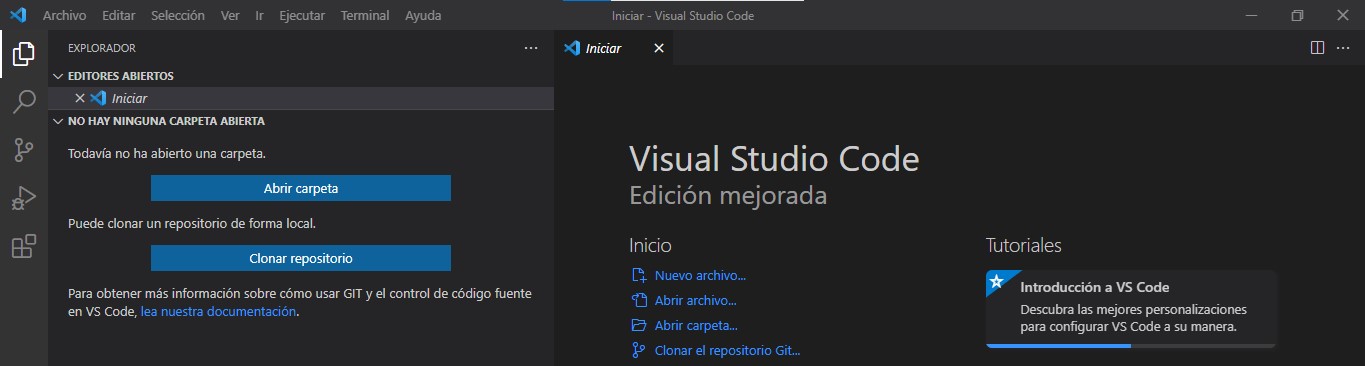Minimize the Visual Studio Code window
Screen dimensions: 1365x366
point(1251,16)
